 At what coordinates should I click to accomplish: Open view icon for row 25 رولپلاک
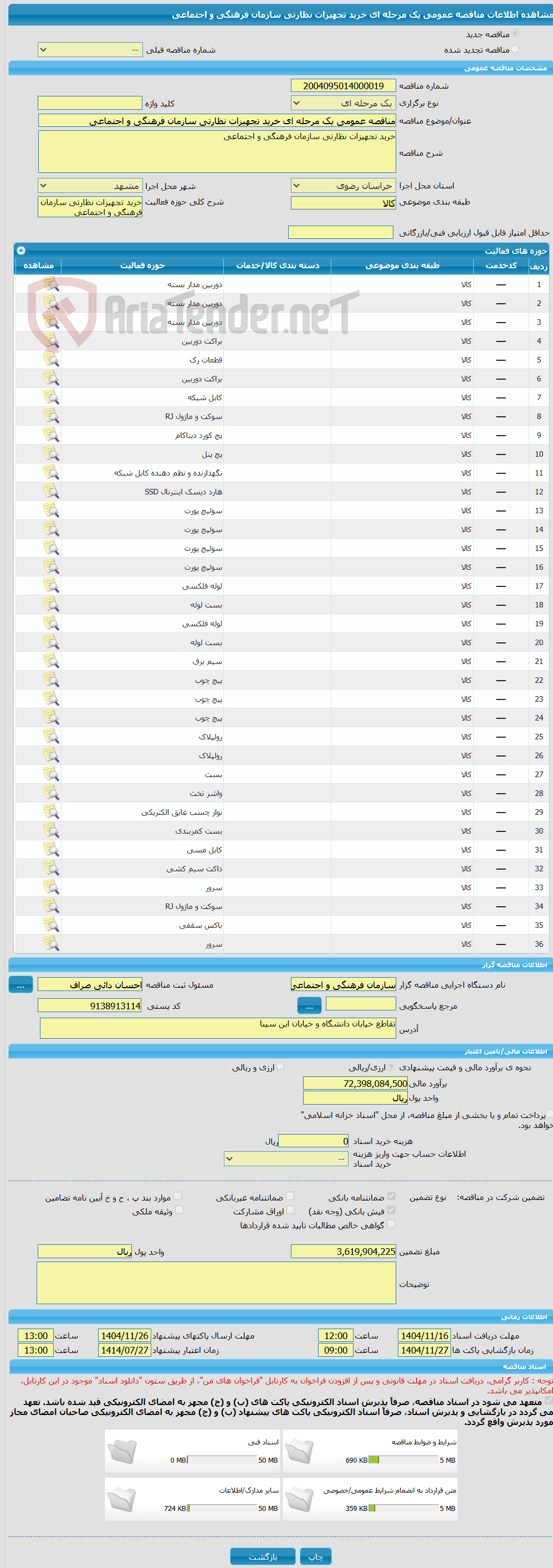[51, 737]
